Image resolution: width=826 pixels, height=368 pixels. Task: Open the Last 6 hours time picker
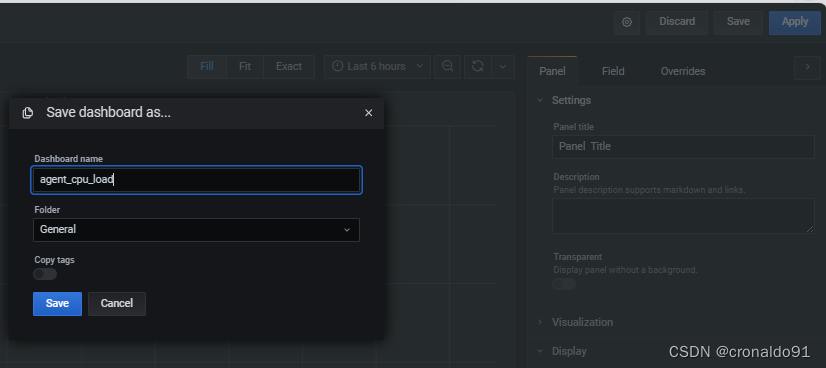coord(377,66)
